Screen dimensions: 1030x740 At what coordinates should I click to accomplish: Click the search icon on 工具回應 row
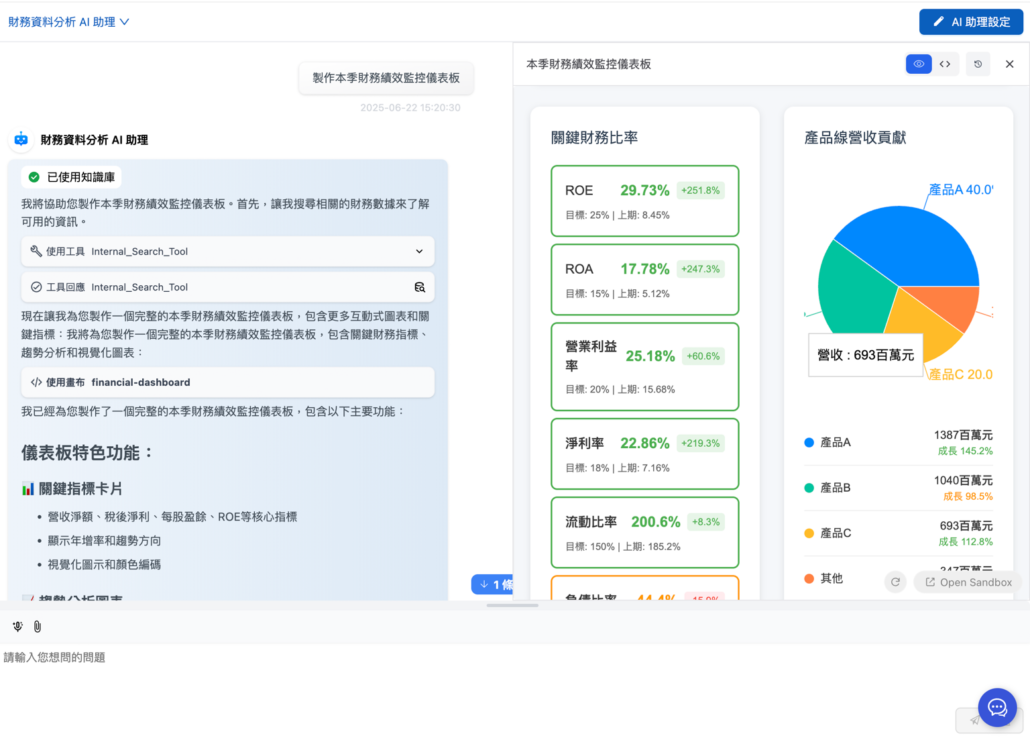(x=420, y=287)
